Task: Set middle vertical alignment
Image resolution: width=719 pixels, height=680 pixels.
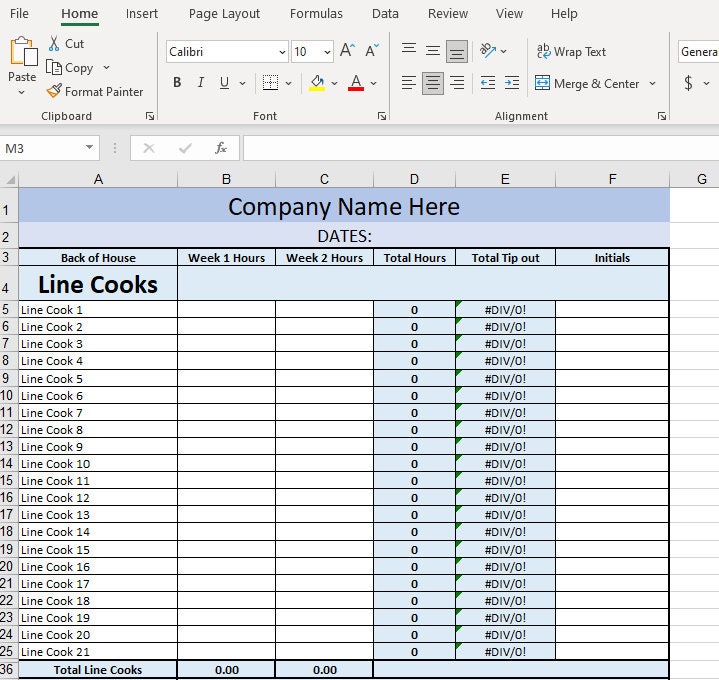Action: [x=432, y=50]
